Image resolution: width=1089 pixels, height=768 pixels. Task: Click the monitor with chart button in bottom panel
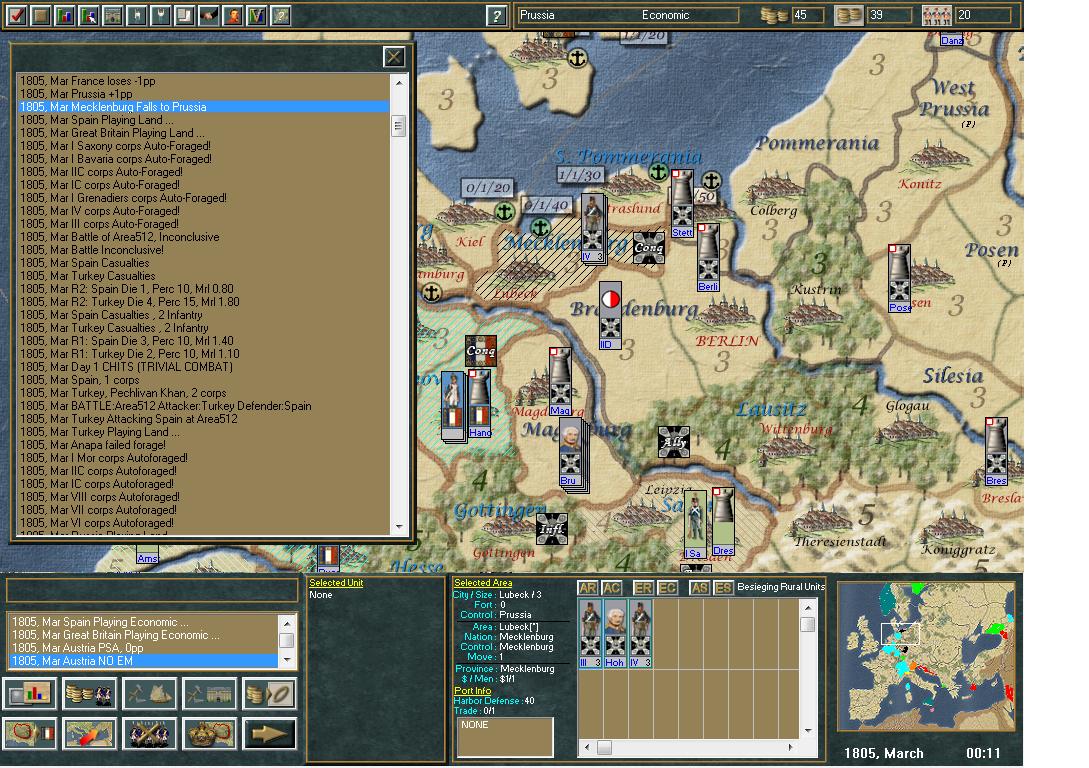tap(30, 693)
